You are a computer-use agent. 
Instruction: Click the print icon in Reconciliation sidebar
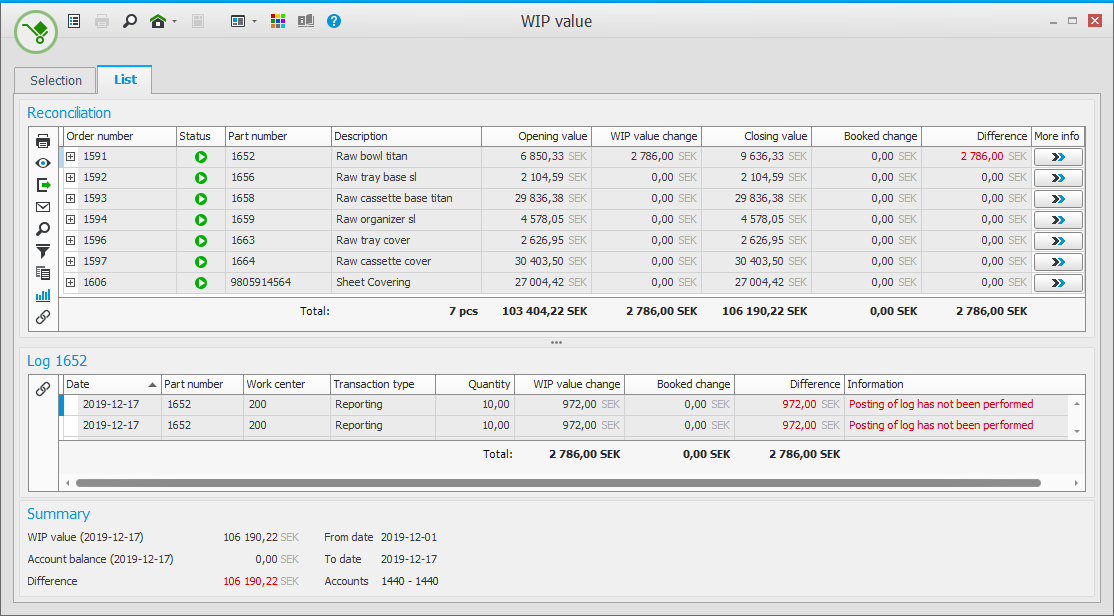pyautogui.click(x=43, y=141)
